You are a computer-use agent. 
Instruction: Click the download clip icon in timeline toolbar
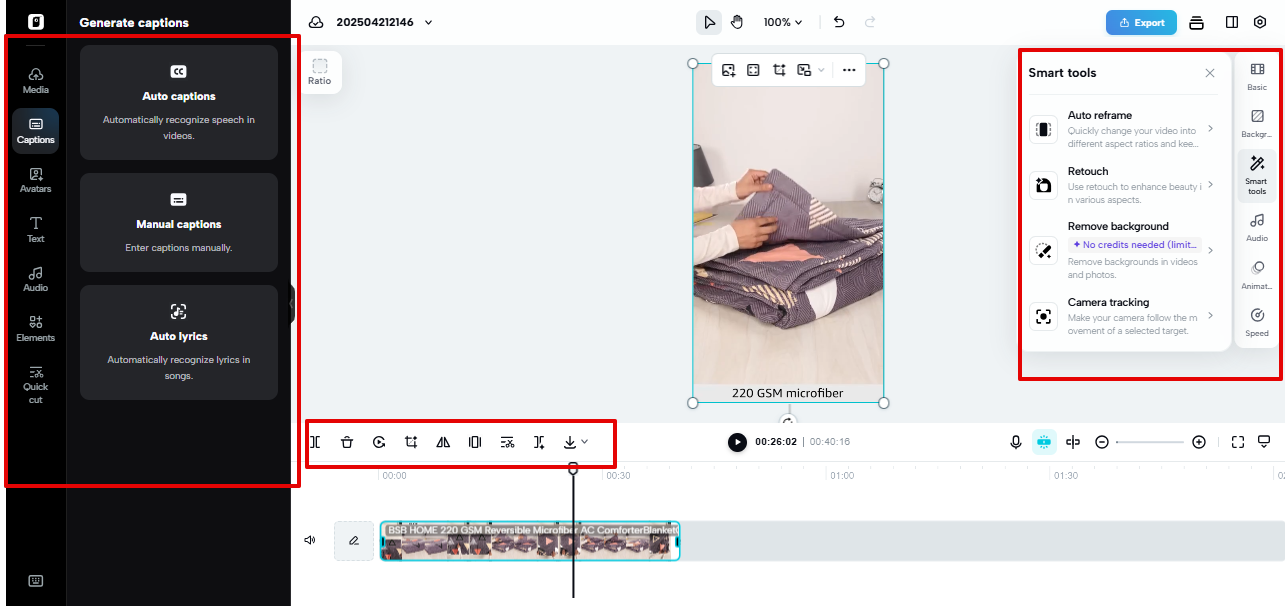(x=570, y=442)
